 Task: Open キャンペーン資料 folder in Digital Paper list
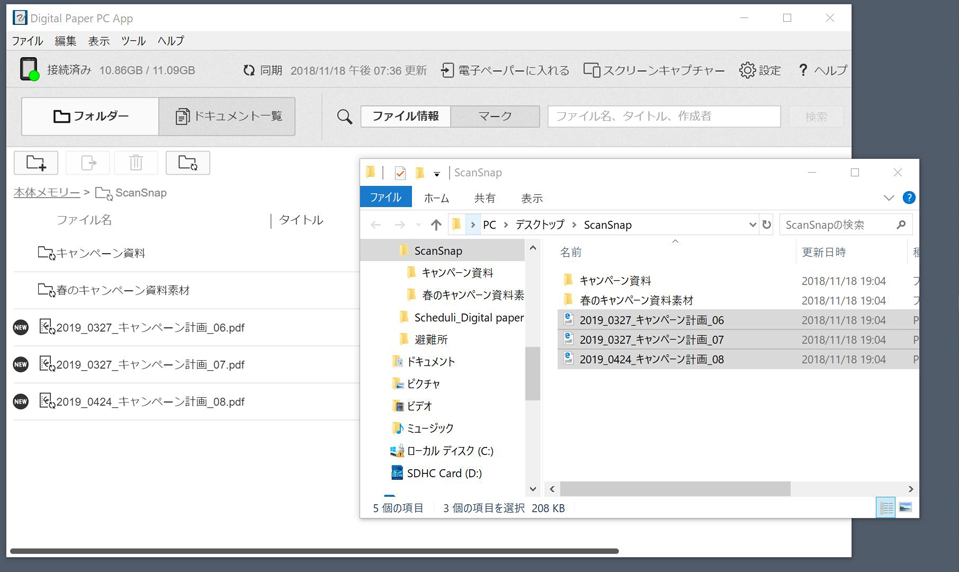coord(185,253)
